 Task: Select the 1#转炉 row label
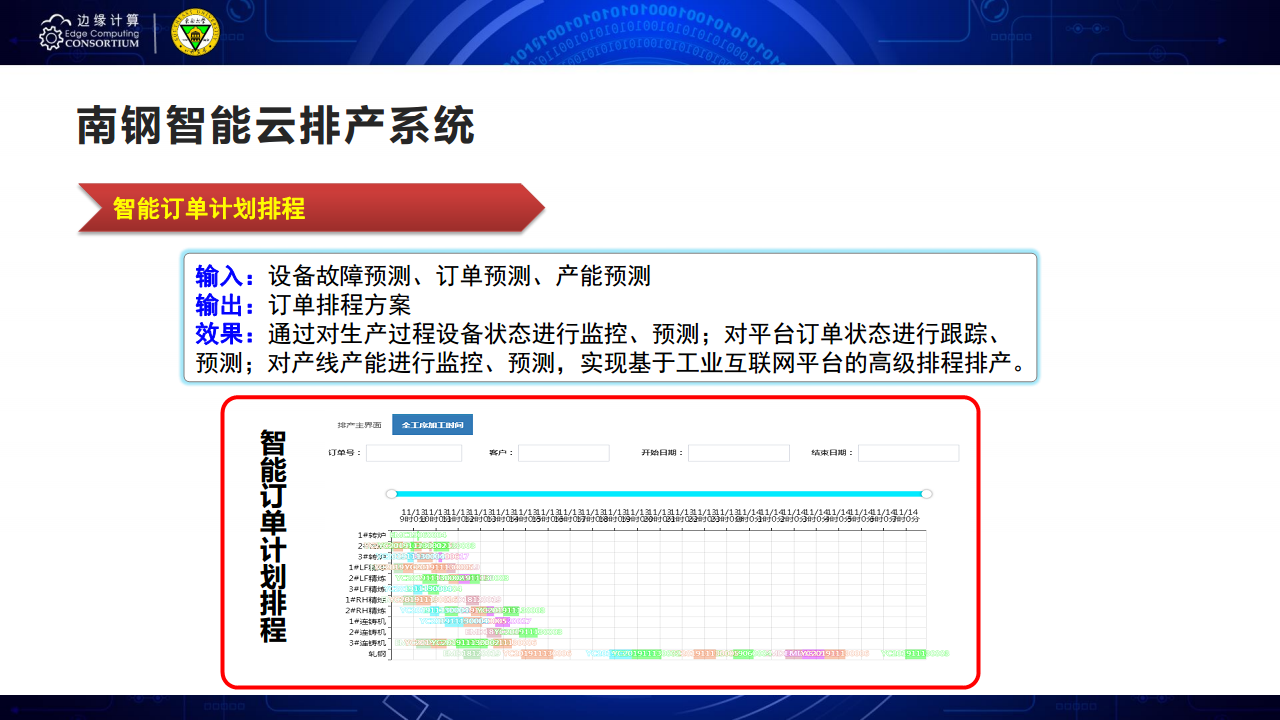click(373, 535)
